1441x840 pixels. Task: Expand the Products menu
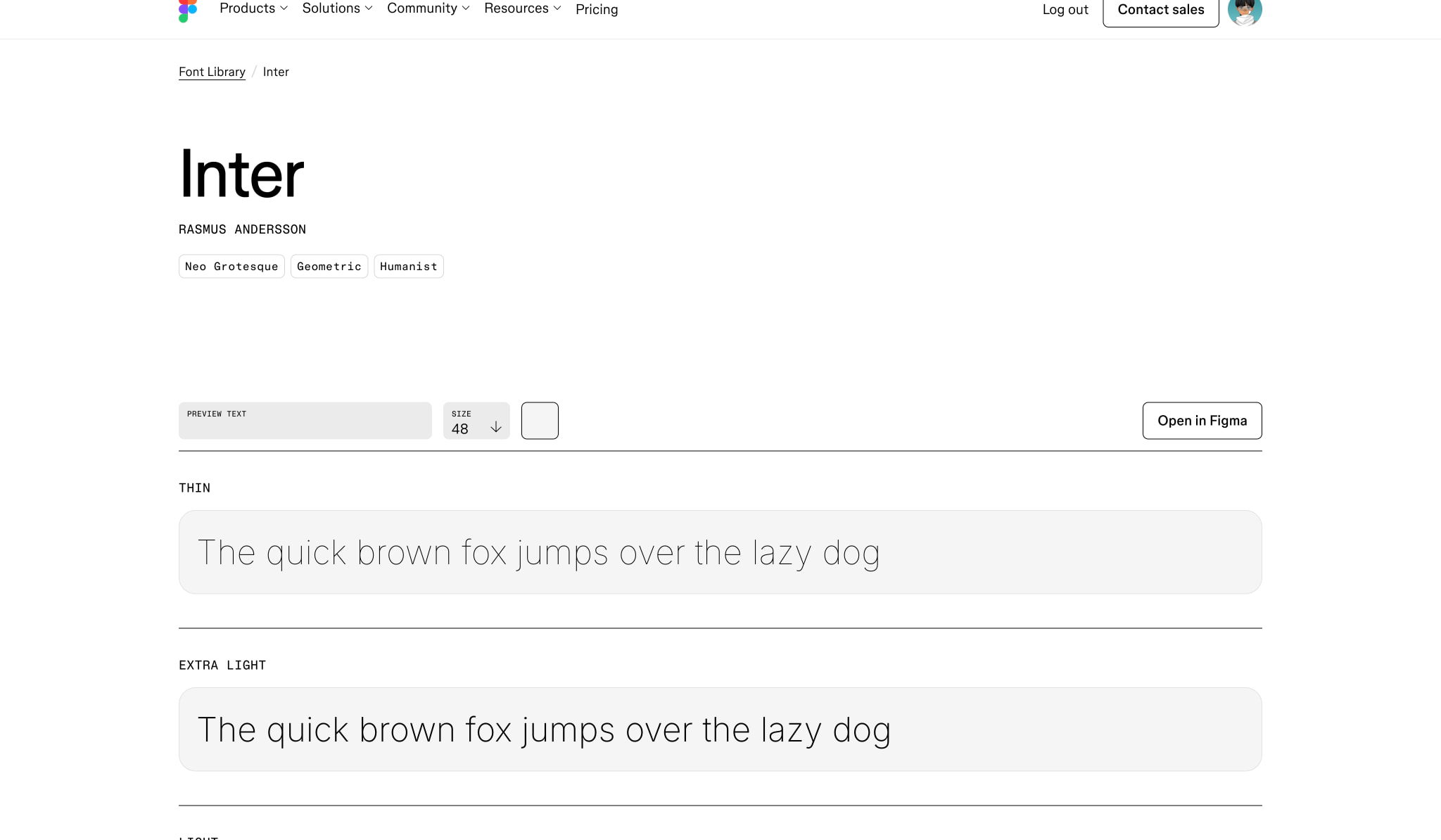[x=254, y=8]
